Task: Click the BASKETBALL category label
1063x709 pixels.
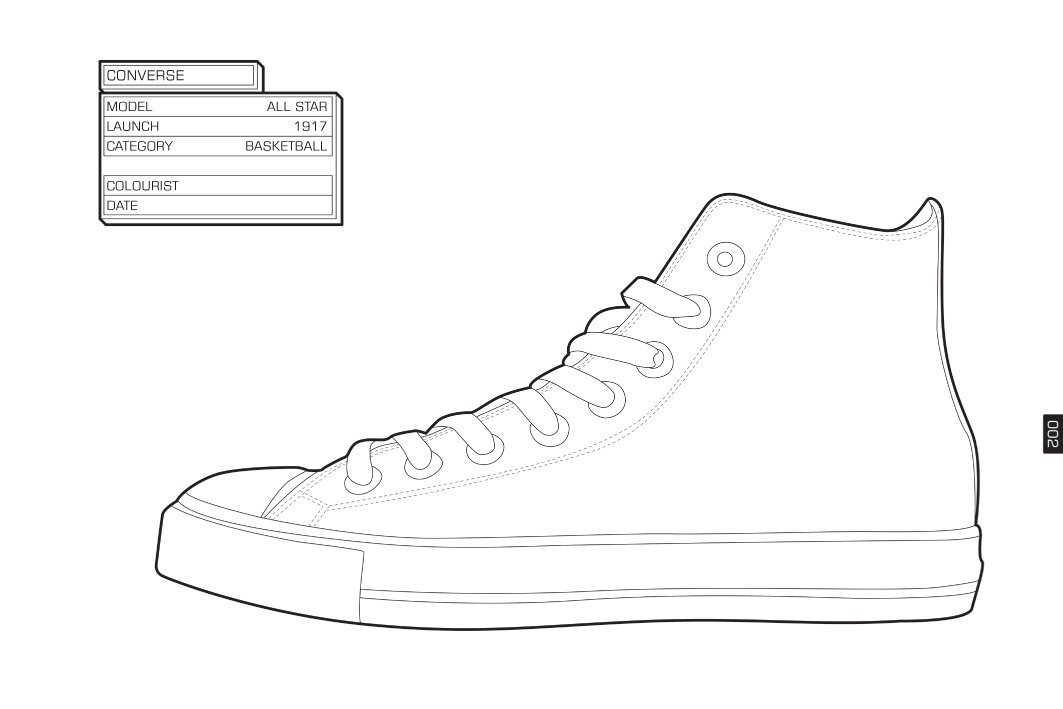Action: 285,145
